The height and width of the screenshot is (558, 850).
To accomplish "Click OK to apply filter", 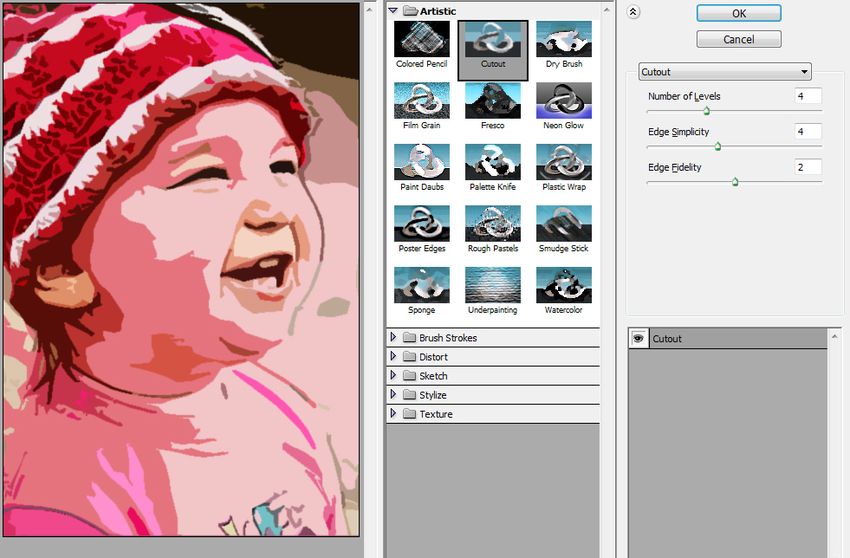I will click(x=739, y=14).
